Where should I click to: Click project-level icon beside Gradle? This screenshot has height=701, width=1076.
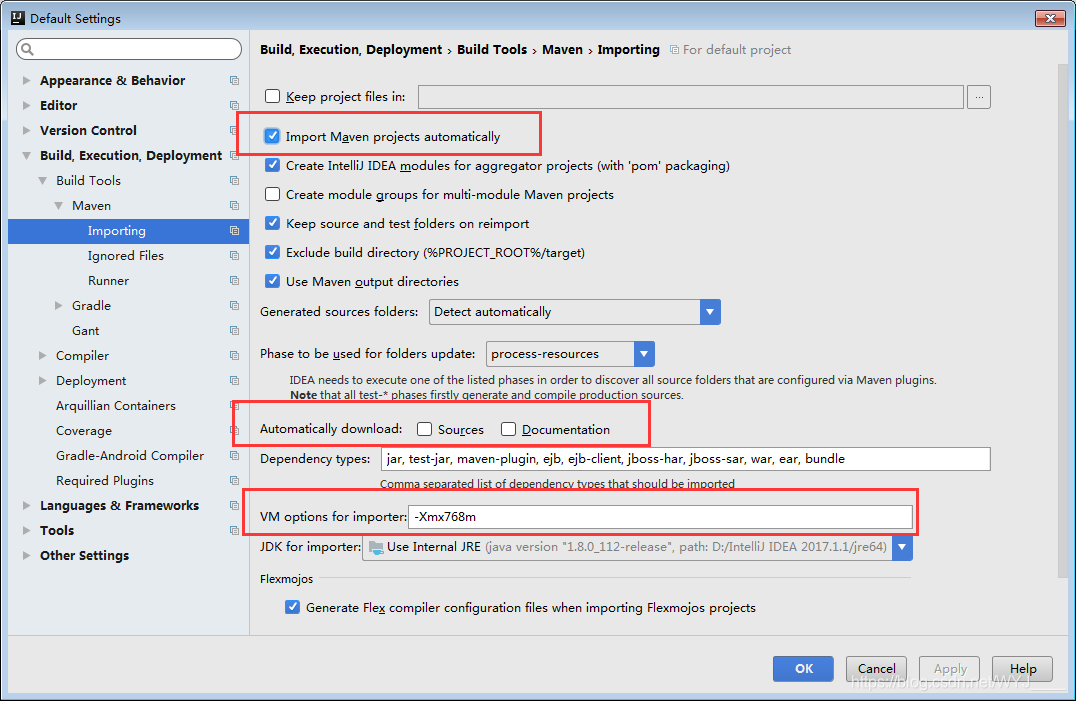234,306
